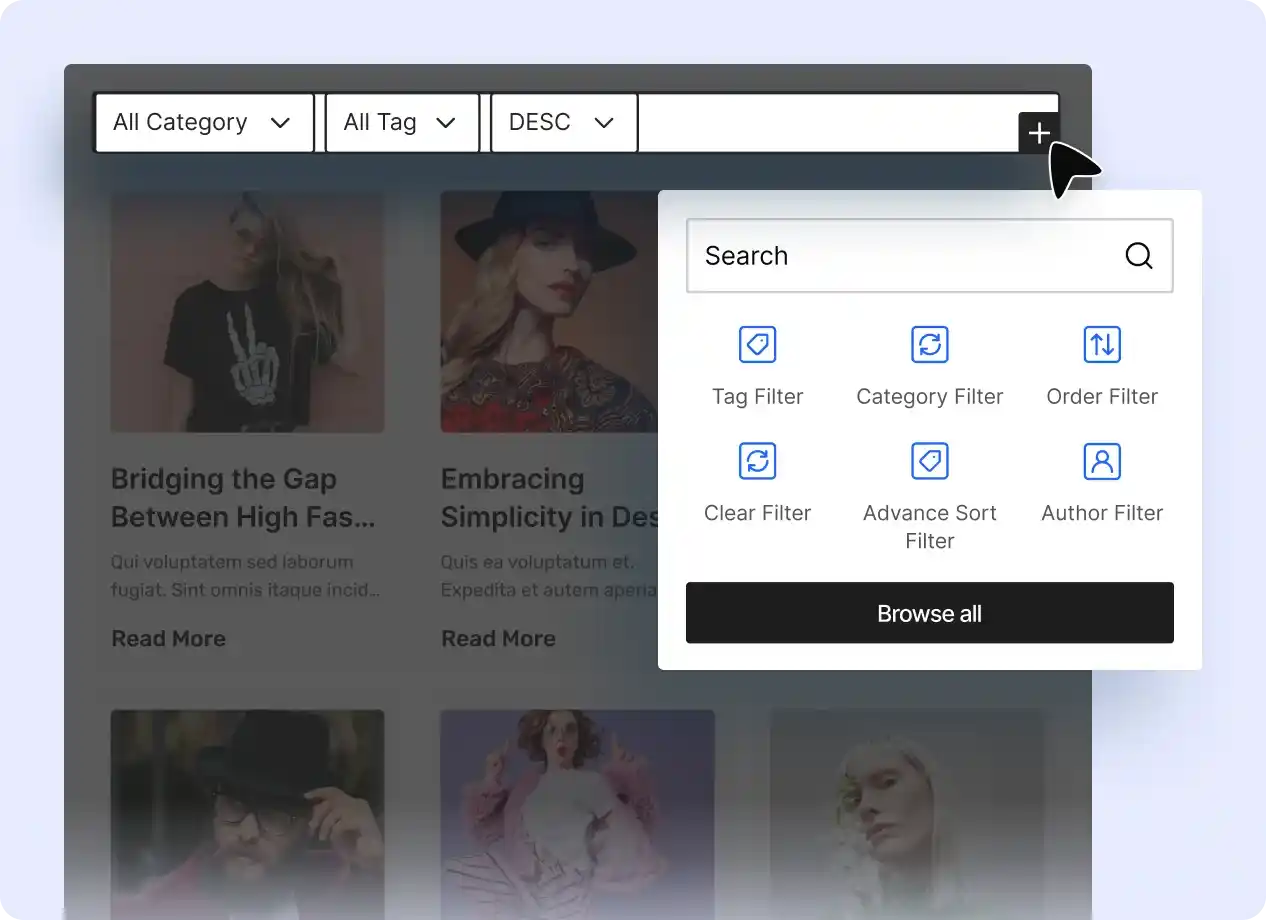The height and width of the screenshot is (920, 1266).
Task: Expand the All Tag dropdown
Action: click(x=401, y=123)
